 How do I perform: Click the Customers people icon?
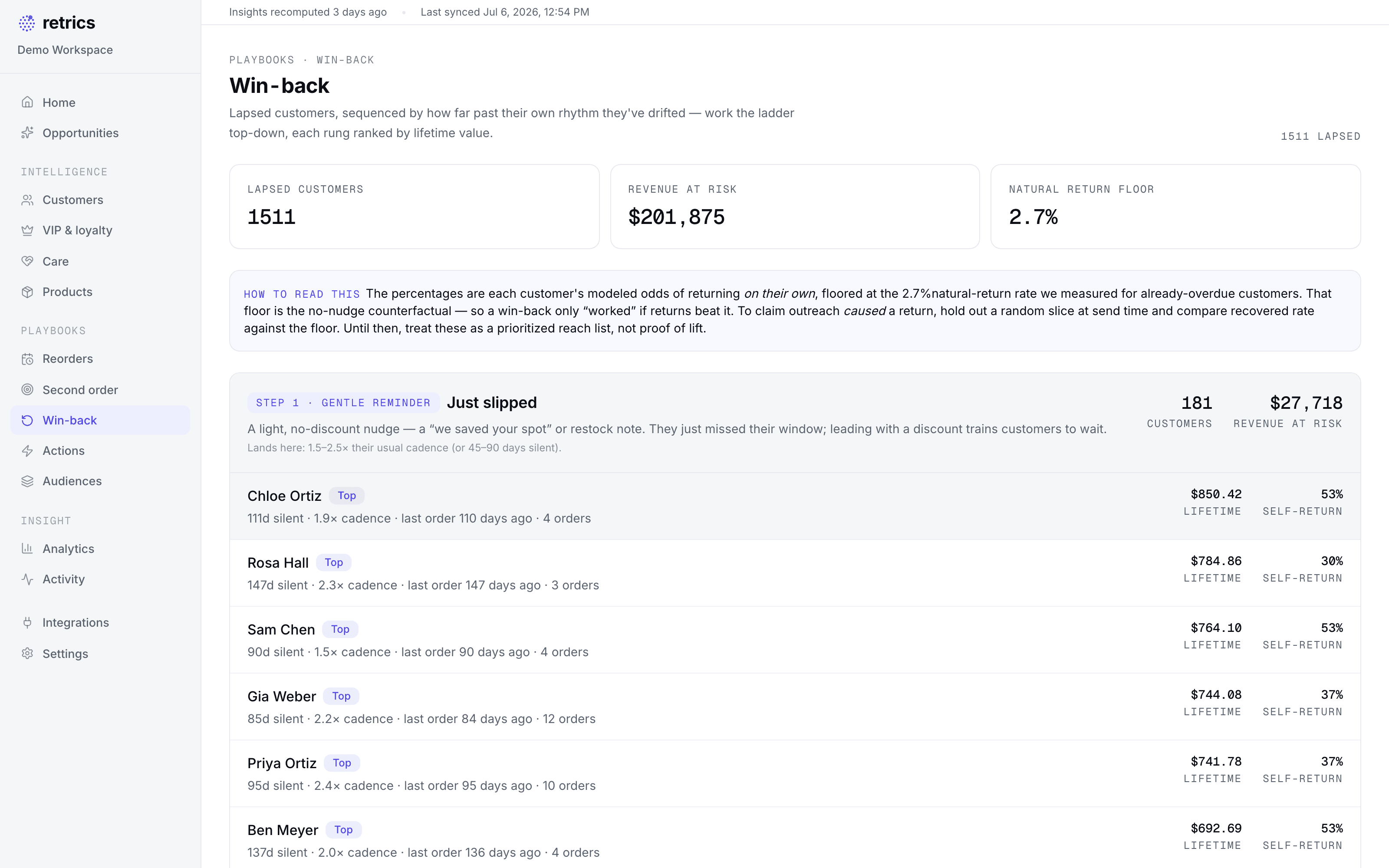point(27,200)
